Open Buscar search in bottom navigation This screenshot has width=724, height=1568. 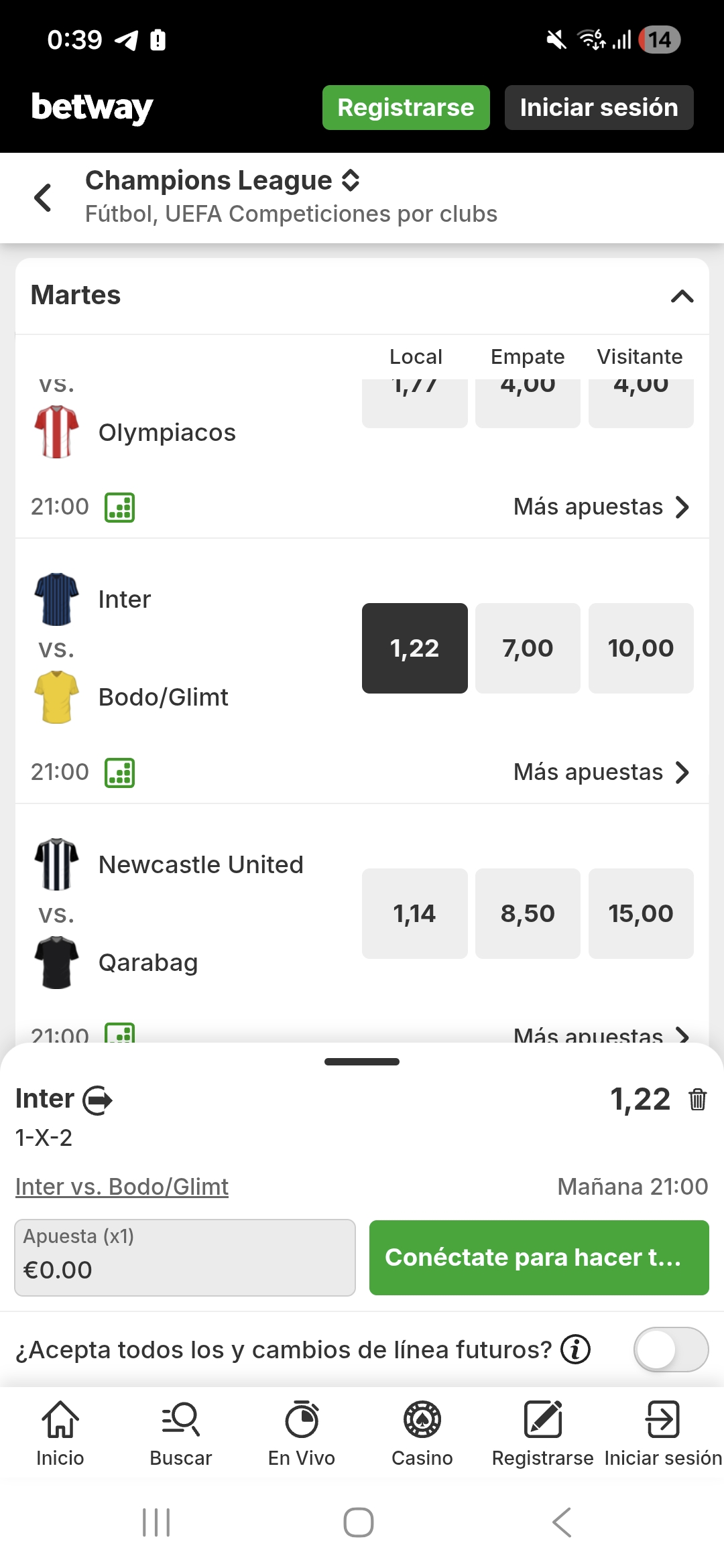(x=181, y=1433)
